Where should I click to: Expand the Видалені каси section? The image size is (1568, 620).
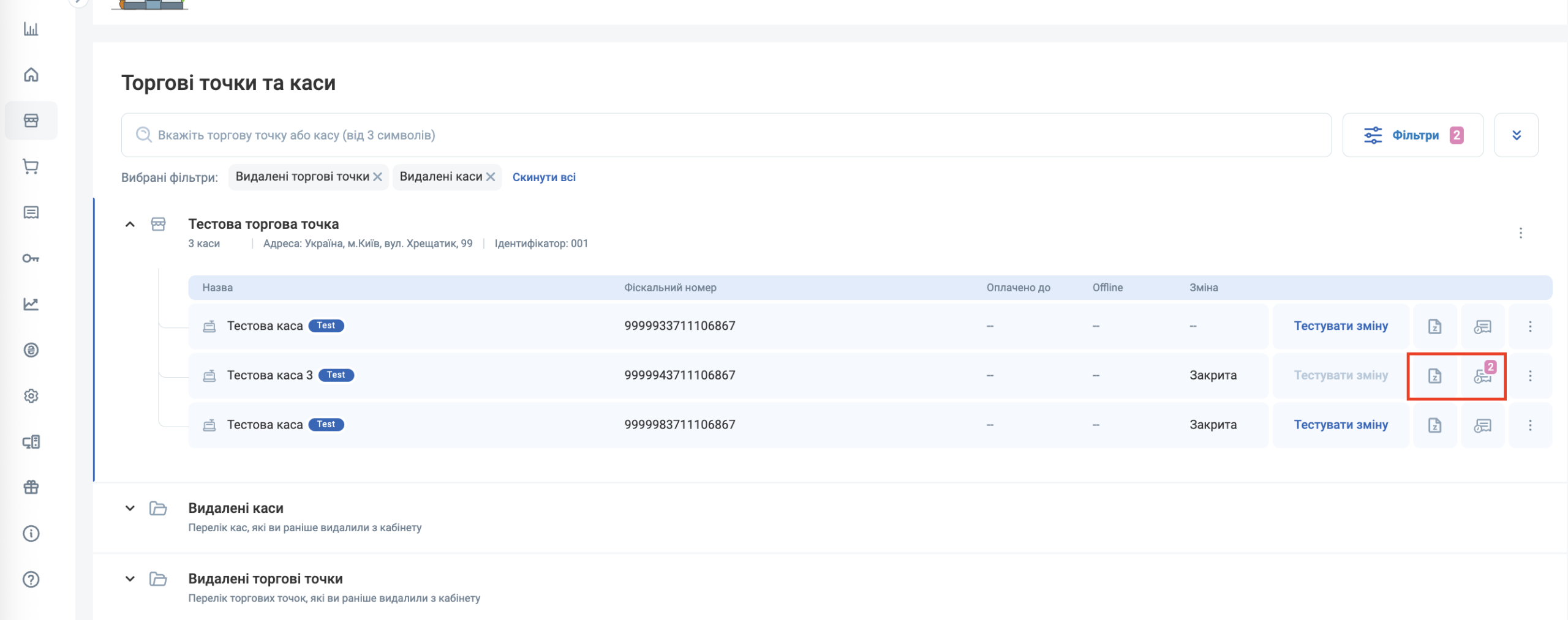(130, 508)
